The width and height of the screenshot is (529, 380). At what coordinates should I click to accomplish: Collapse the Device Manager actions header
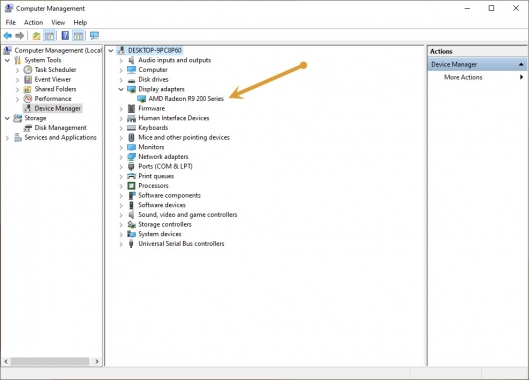tap(521, 64)
